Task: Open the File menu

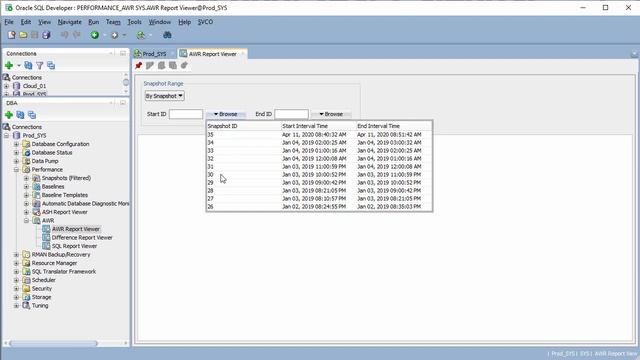Action: point(9,22)
